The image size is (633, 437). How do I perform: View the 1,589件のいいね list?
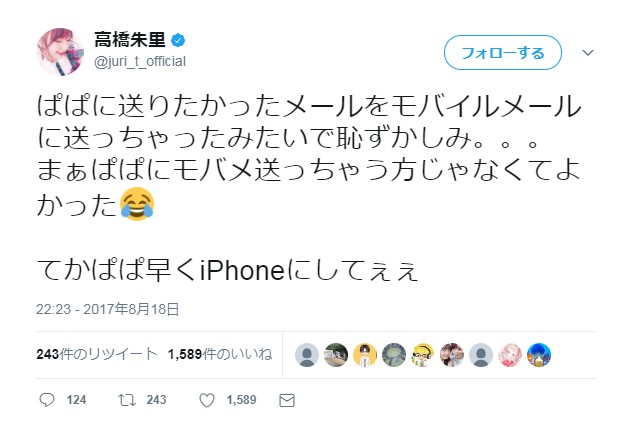tap(220, 354)
